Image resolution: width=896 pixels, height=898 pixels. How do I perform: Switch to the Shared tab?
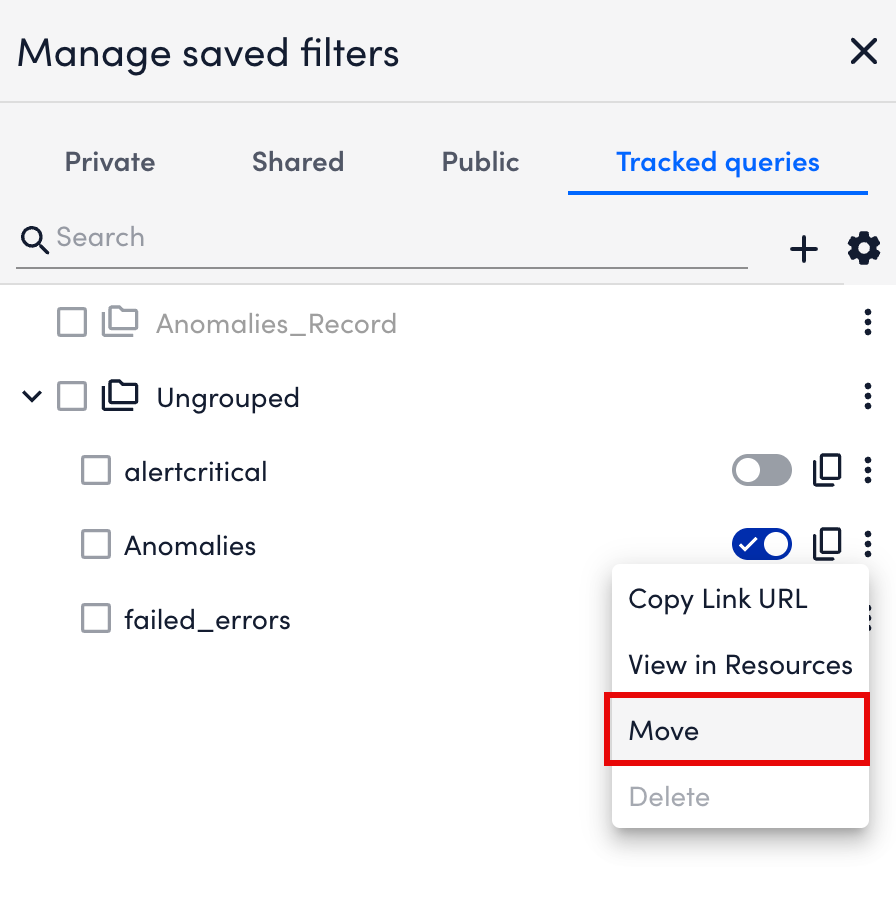point(297,162)
